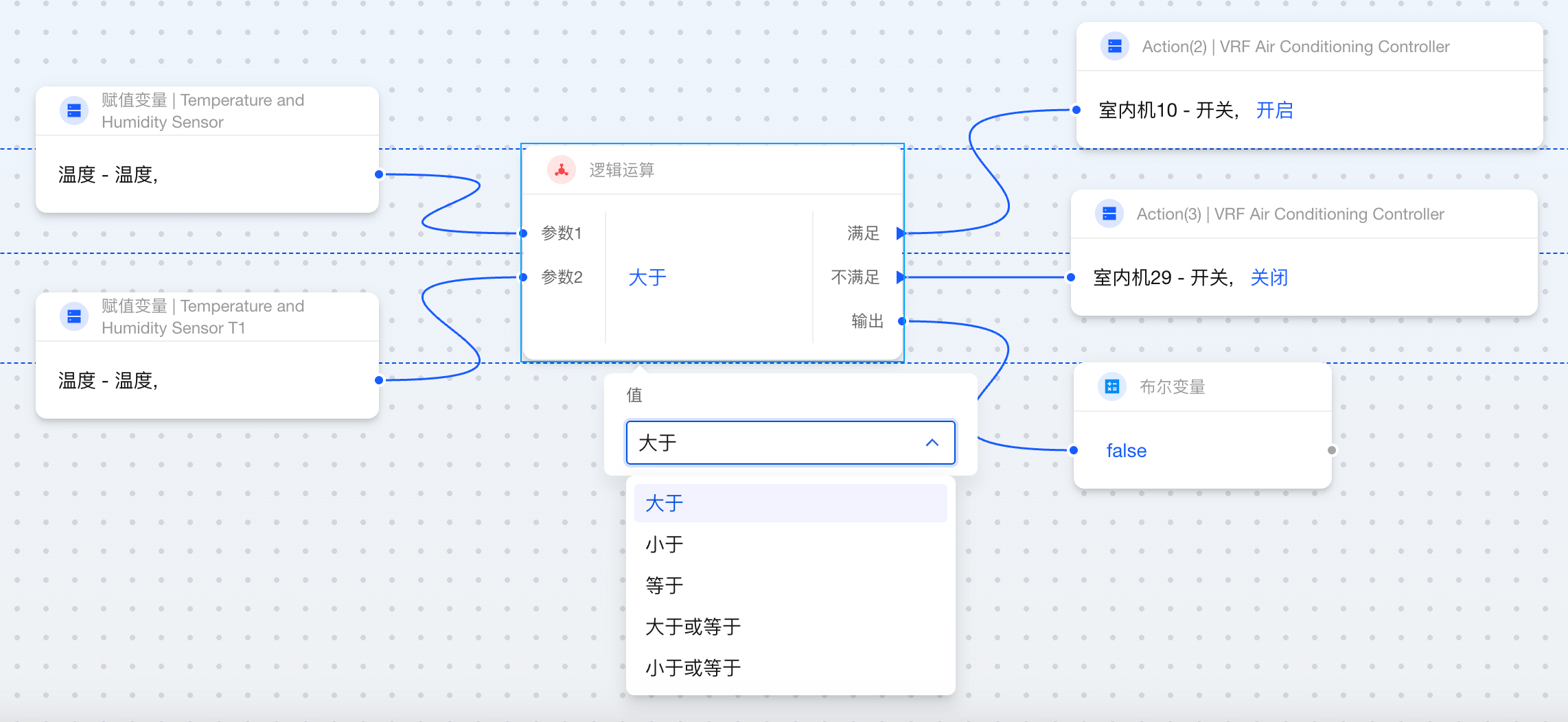The height and width of the screenshot is (722, 1568).
Task: Choose 小于或等于 option in dropdown
Action: (x=693, y=668)
